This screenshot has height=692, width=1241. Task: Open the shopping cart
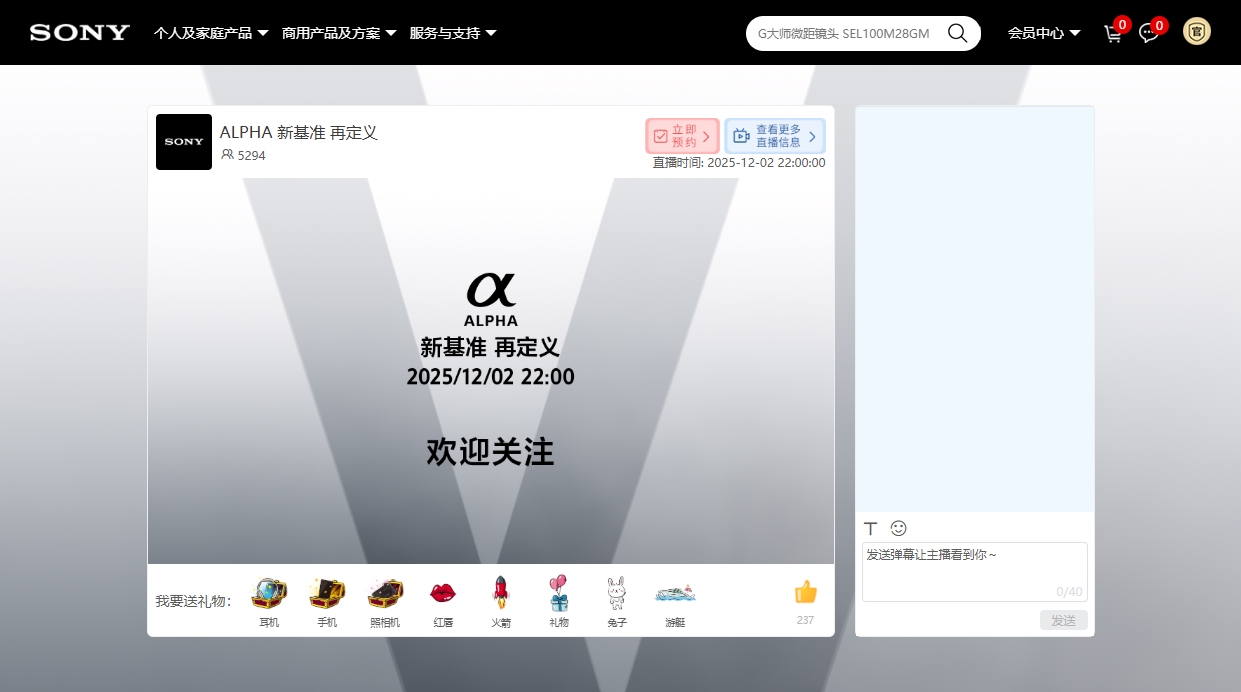coord(1112,33)
